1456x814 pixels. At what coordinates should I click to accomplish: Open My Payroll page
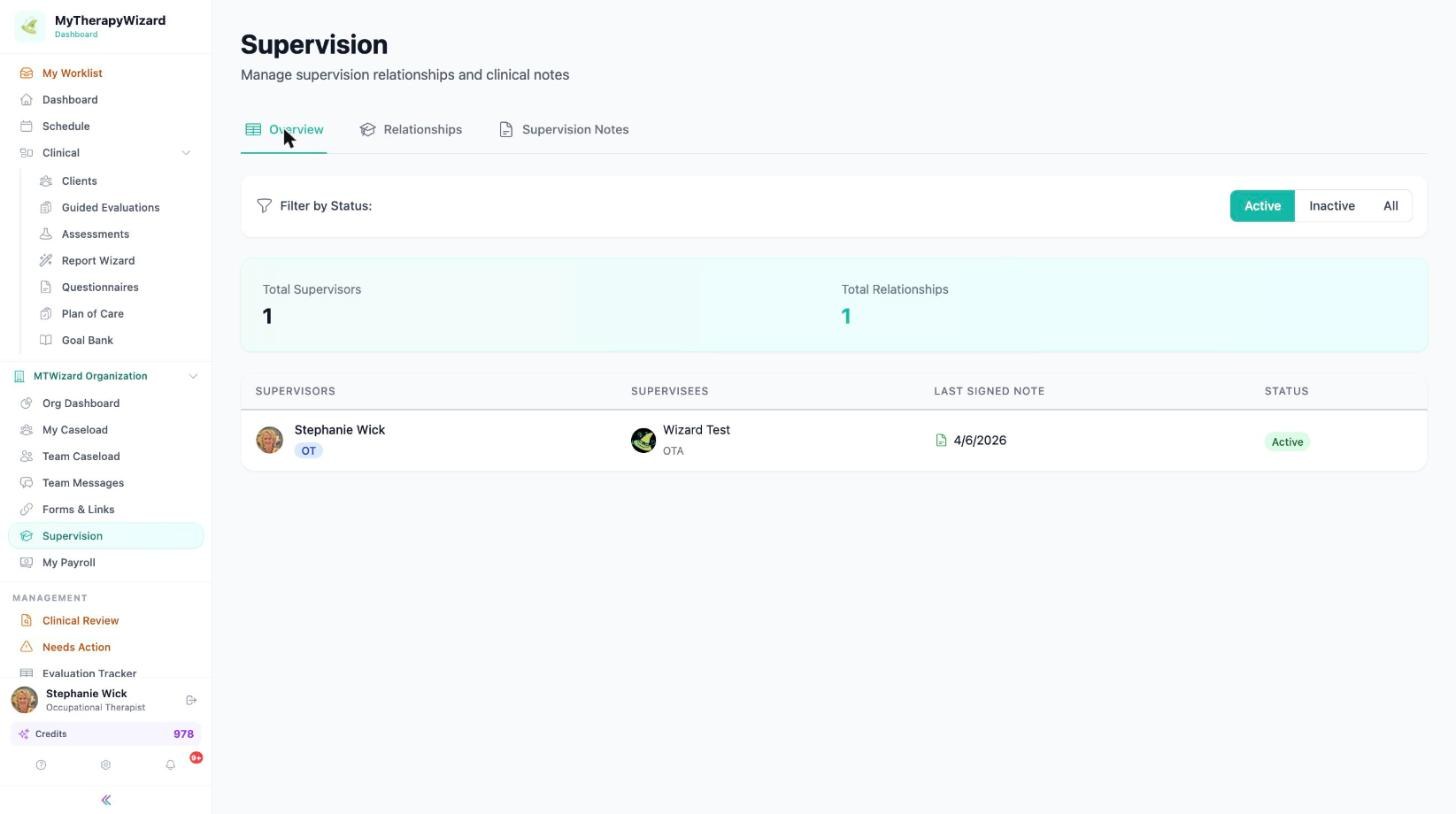pos(106,562)
